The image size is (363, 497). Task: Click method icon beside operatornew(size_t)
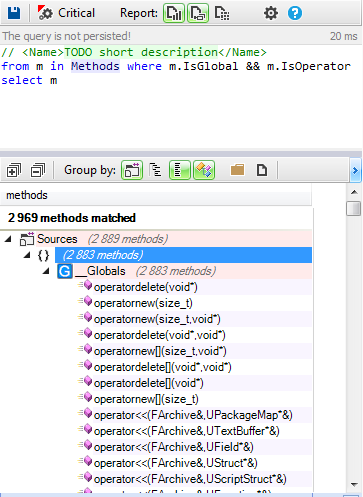[x=85, y=301]
